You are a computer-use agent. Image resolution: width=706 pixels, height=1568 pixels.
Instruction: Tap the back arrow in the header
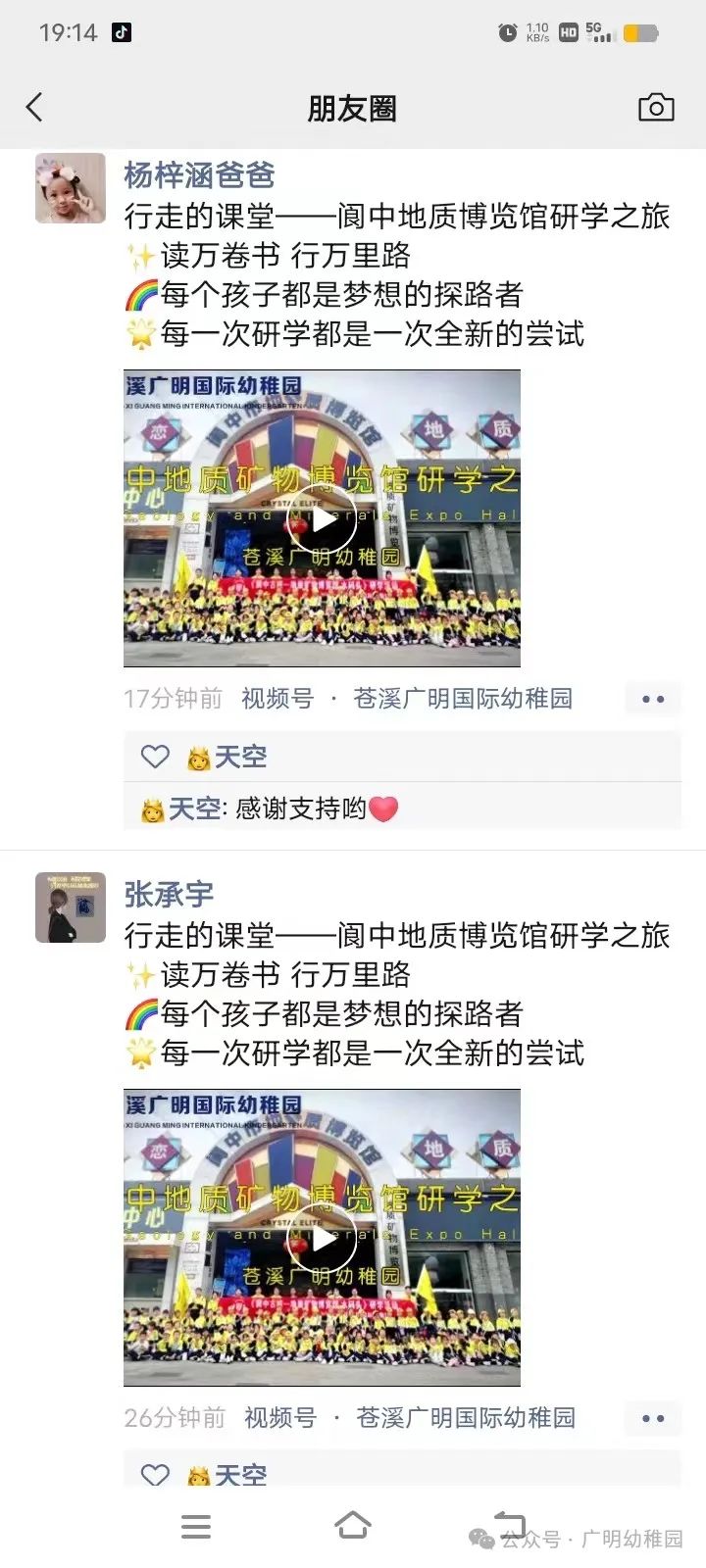(34, 107)
